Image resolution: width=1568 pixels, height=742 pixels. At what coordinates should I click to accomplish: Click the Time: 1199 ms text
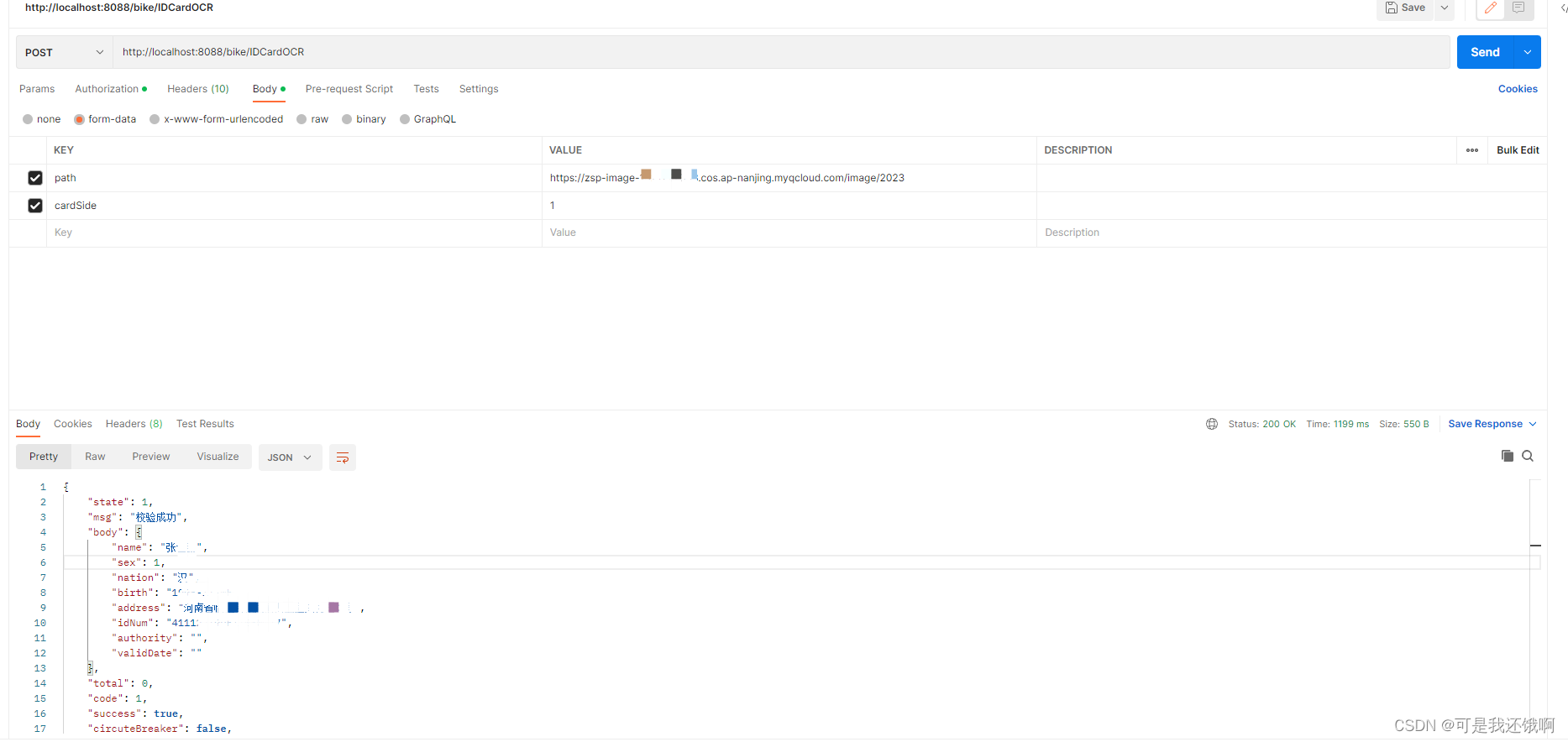(x=1337, y=424)
